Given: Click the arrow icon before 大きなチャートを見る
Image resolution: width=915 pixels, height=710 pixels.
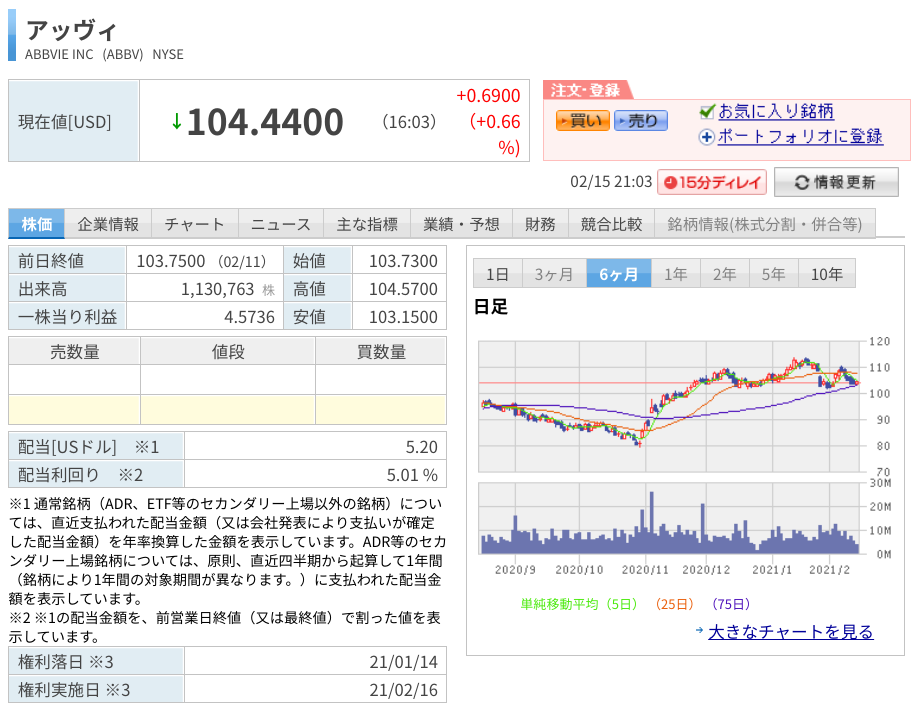Looking at the screenshot, I should tap(700, 630).
